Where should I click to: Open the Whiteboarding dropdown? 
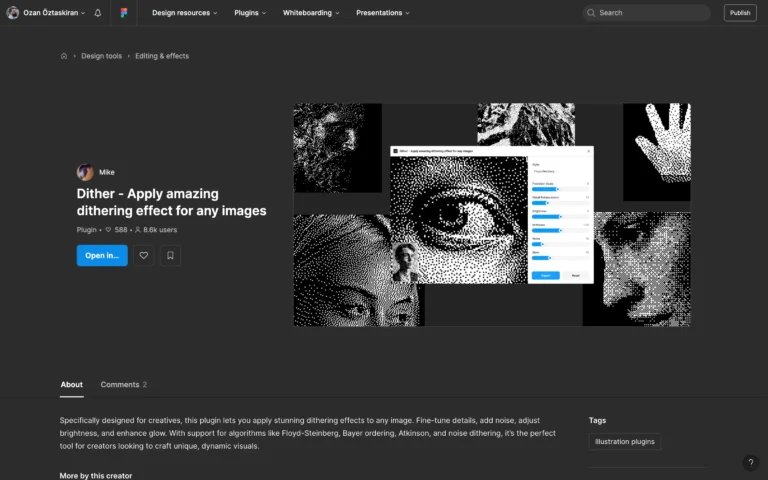(311, 13)
